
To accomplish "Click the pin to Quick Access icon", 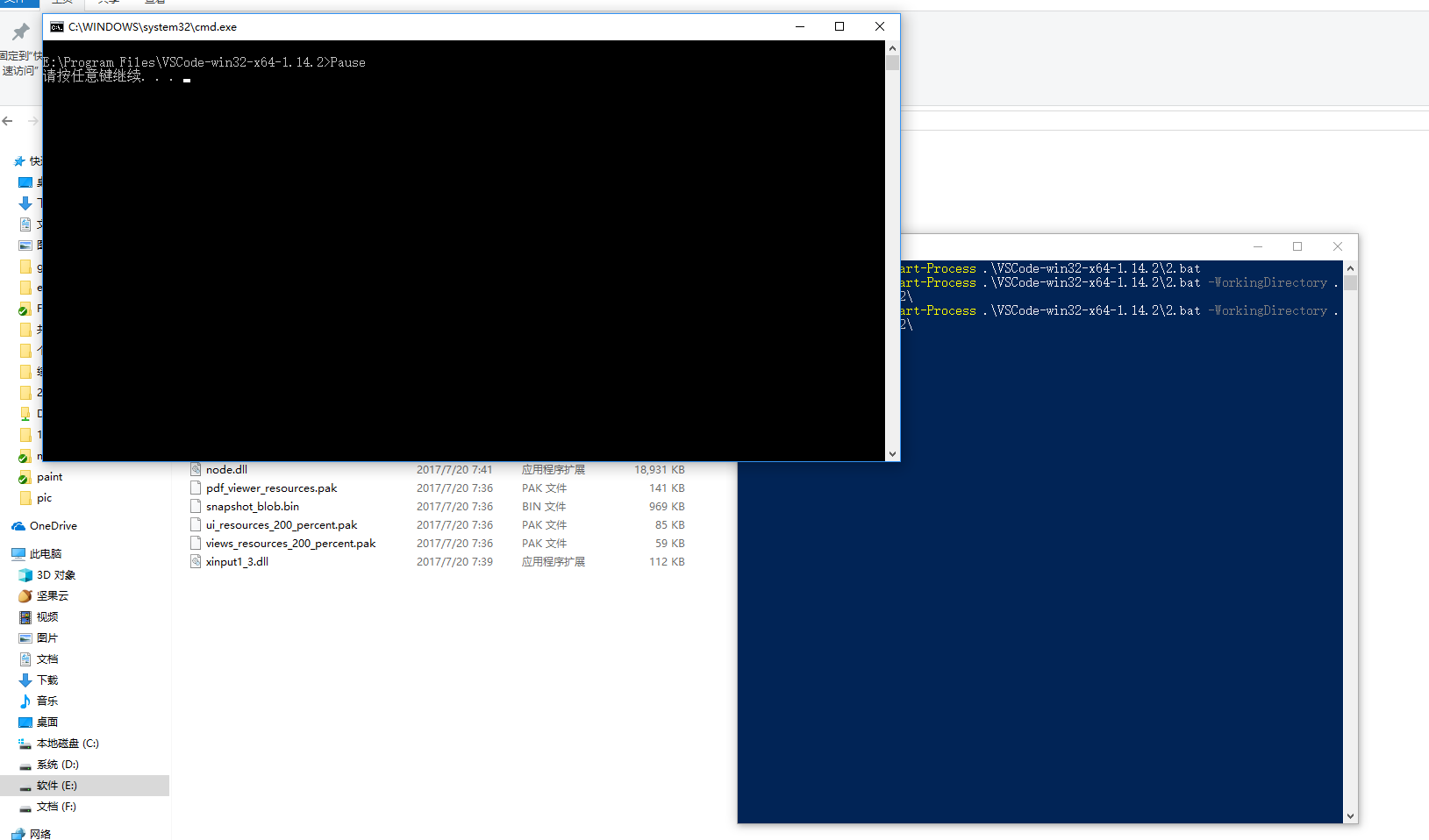I will pyautogui.click(x=20, y=32).
